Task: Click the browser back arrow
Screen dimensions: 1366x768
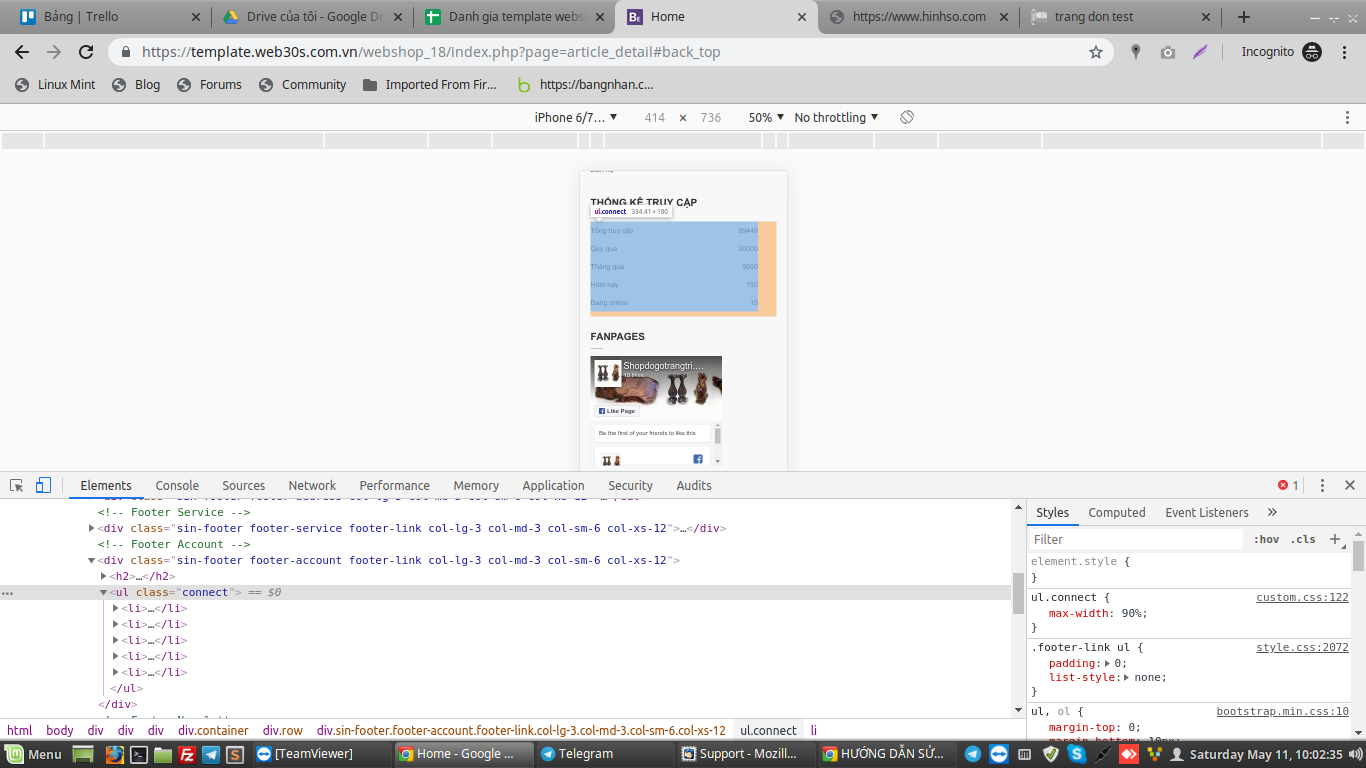Action: tap(22, 52)
